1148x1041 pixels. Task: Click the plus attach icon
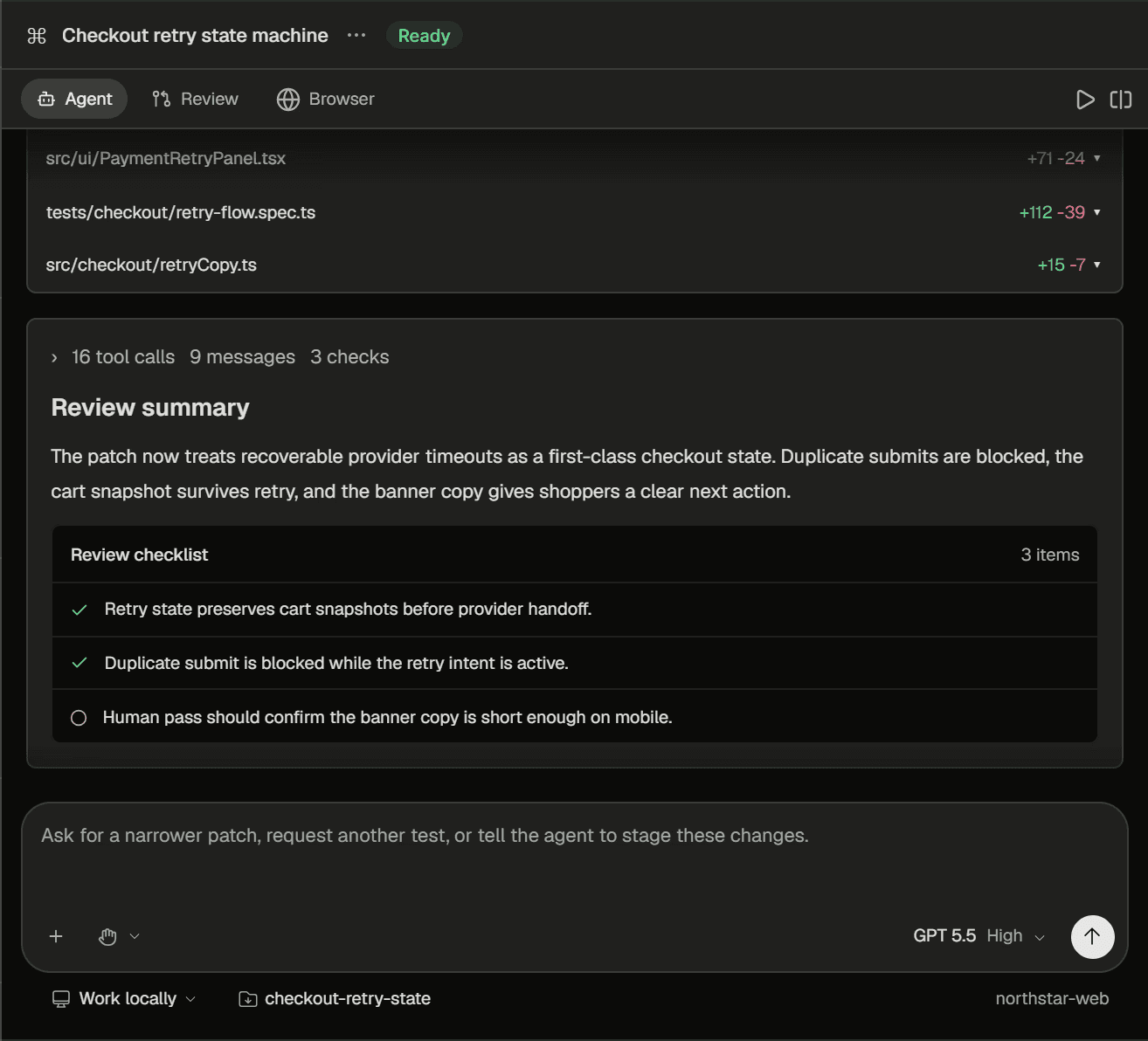pos(56,936)
